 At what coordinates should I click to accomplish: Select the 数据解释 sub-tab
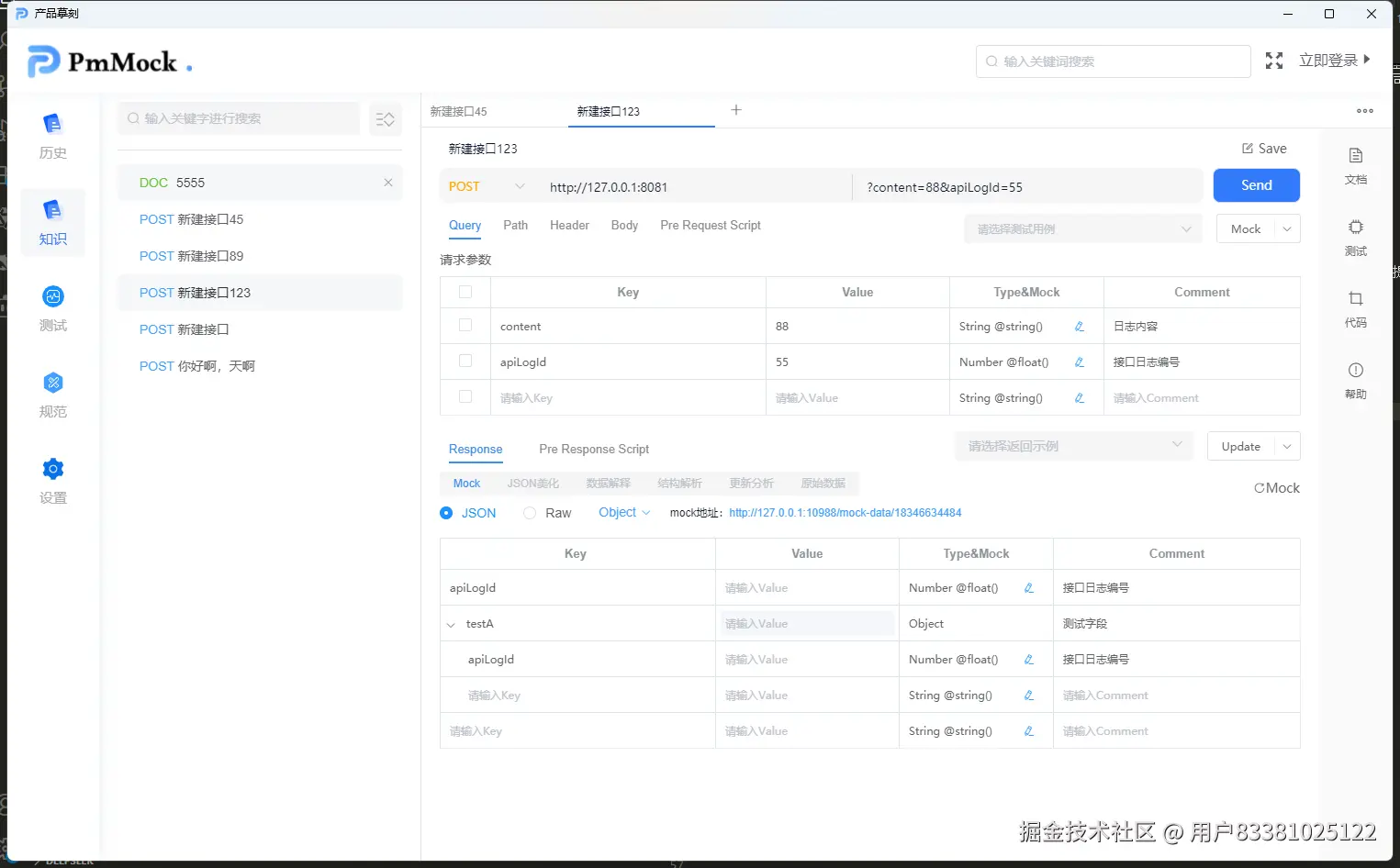tap(609, 484)
